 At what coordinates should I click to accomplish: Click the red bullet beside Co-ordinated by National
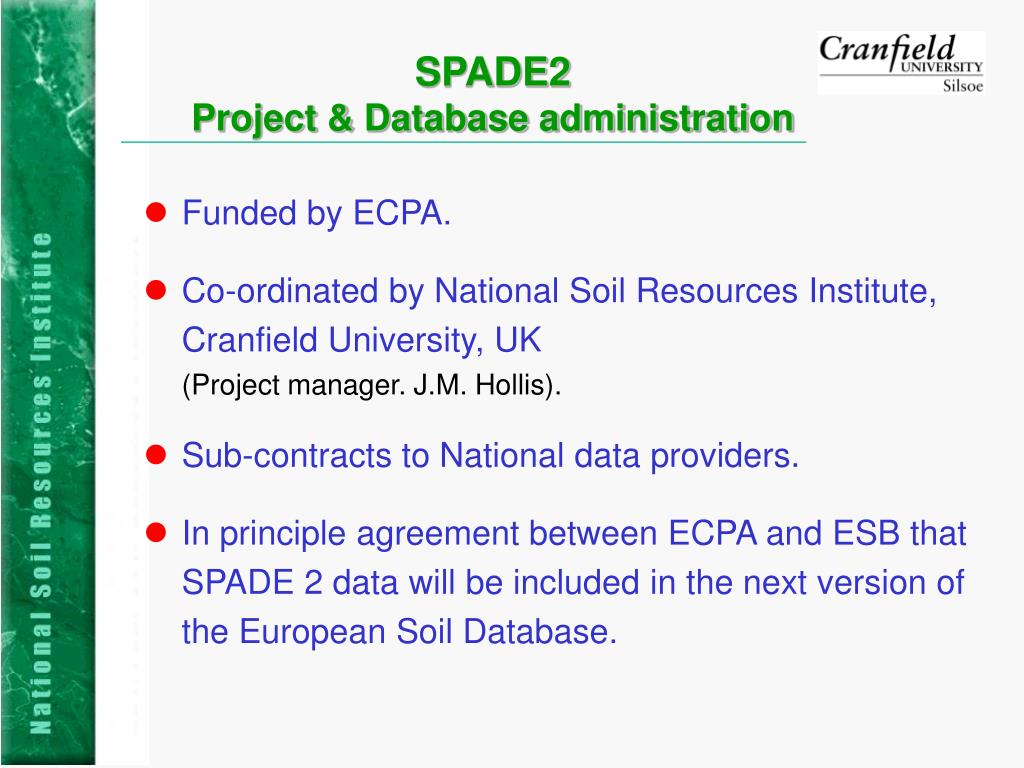point(156,290)
